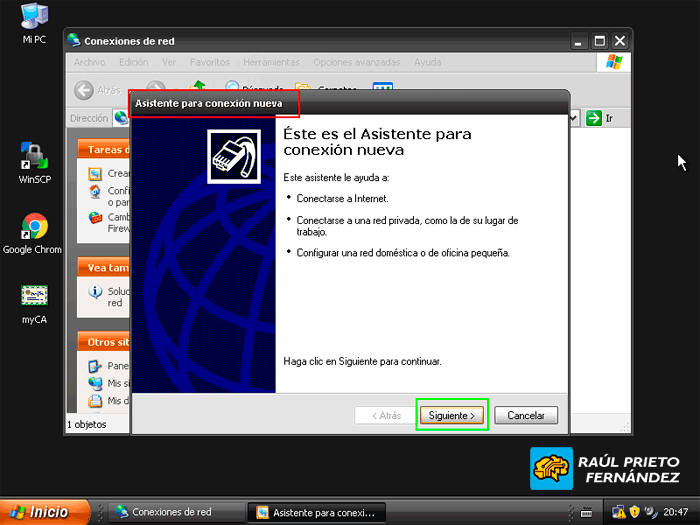
Task: Click the green Ir arrow icon
Action: (594, 118)
